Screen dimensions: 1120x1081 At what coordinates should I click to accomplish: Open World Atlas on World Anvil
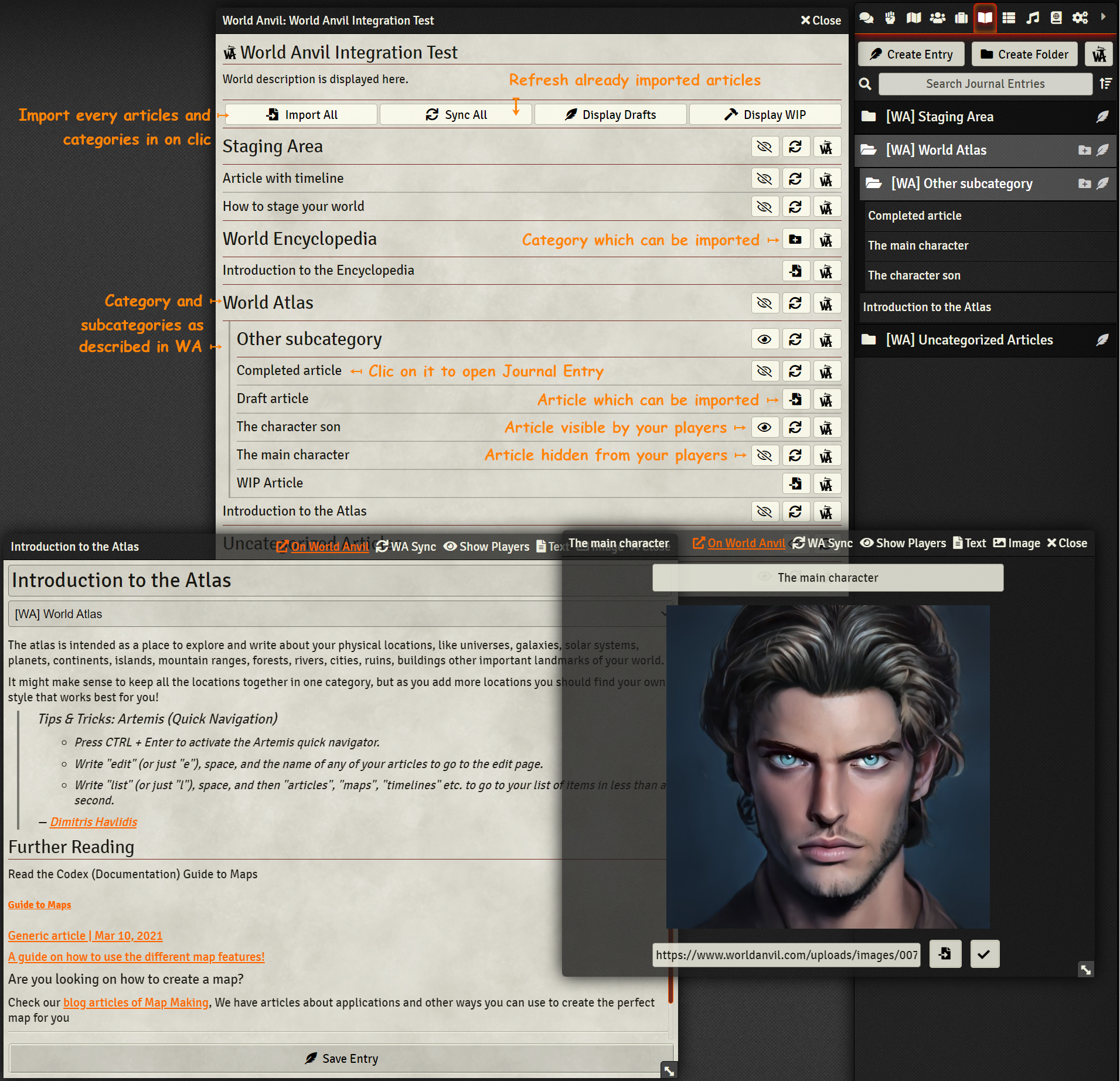[x=826, y=303]
